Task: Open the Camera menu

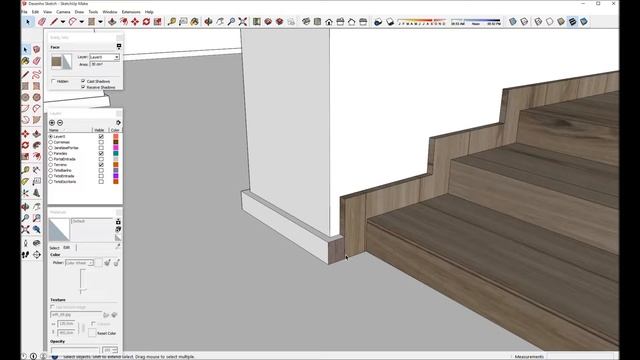Action: click(63, 12)
